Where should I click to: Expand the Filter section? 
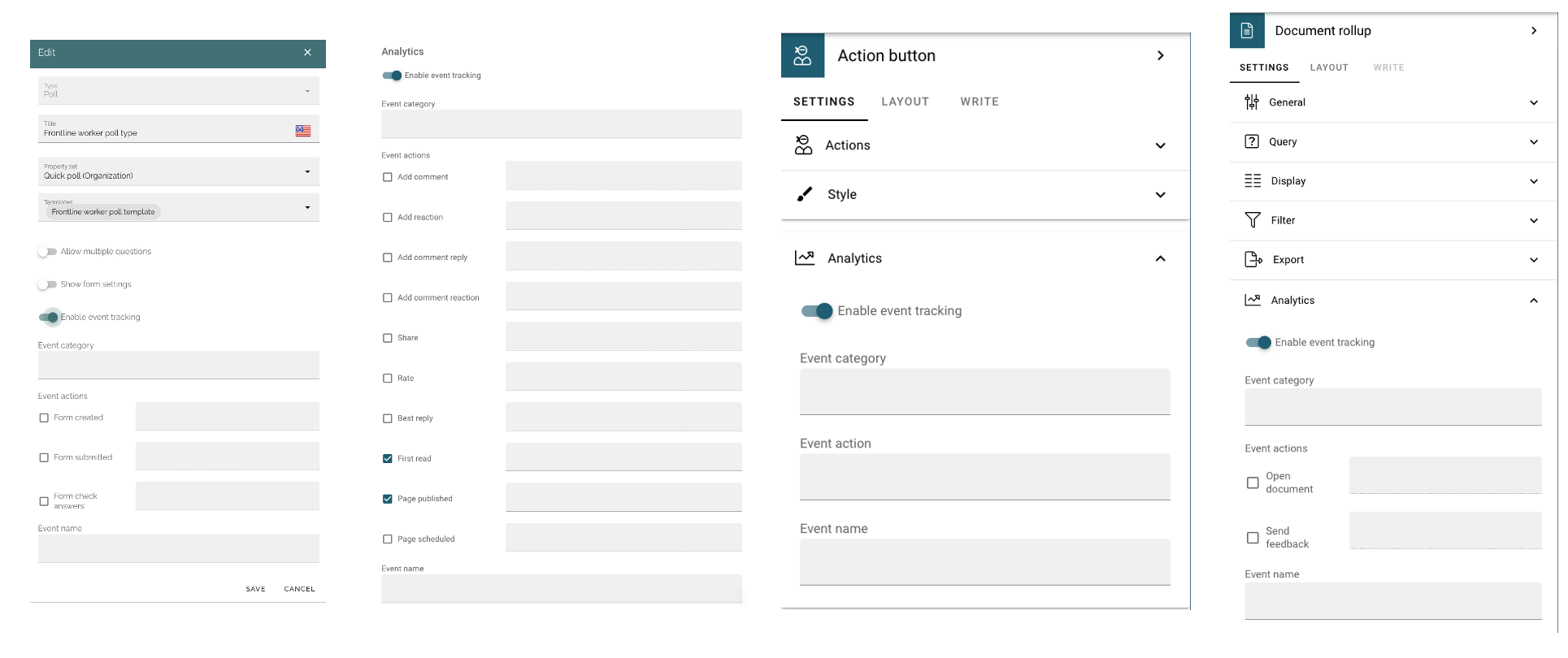pos(1534,221)
